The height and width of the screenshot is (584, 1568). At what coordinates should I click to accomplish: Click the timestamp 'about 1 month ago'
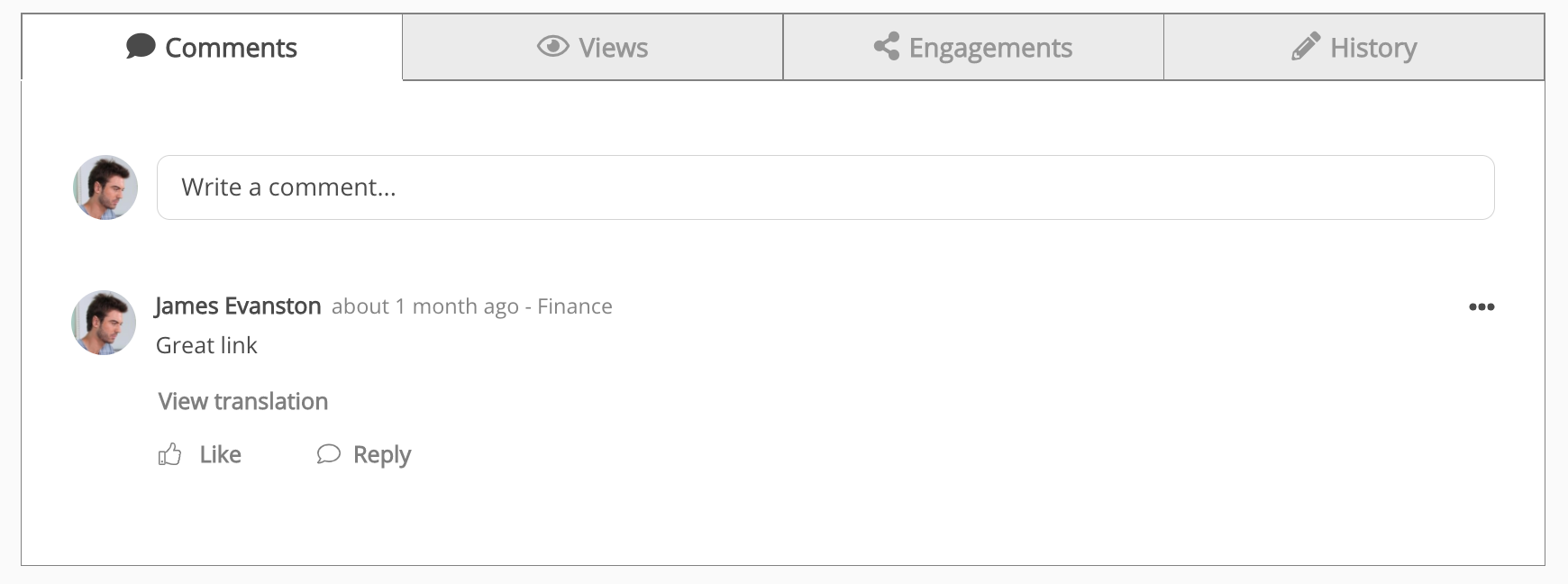click(x=427, y=306)
